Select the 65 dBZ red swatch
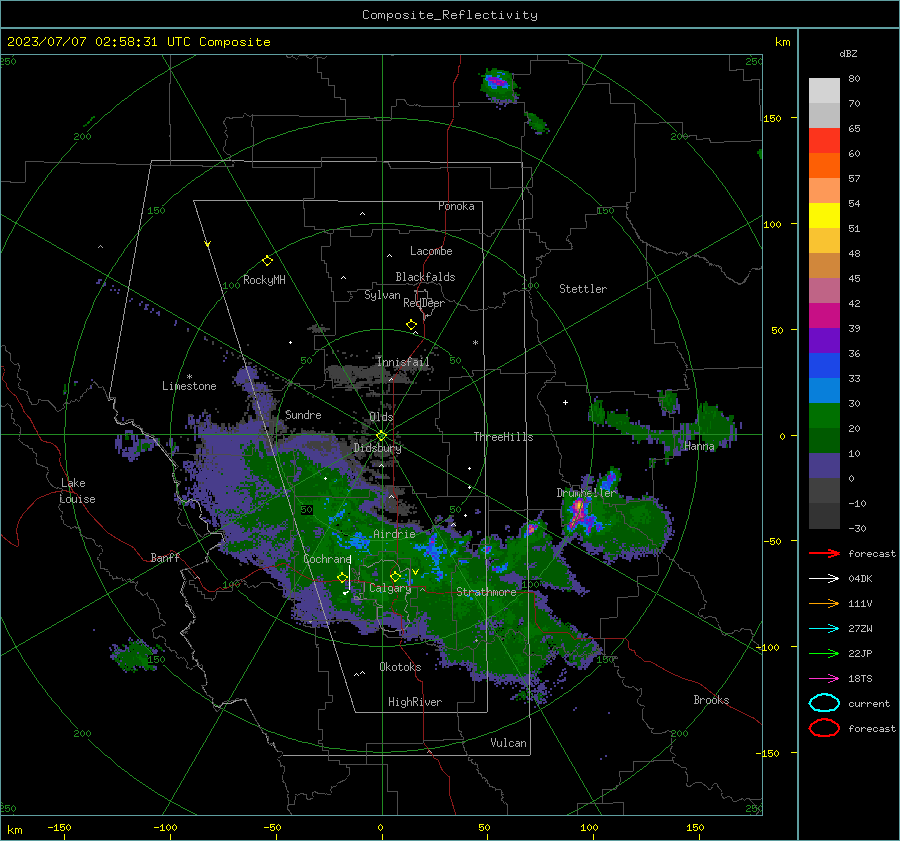The width and height of the screenshot is (900, 841). click(824, 141)
